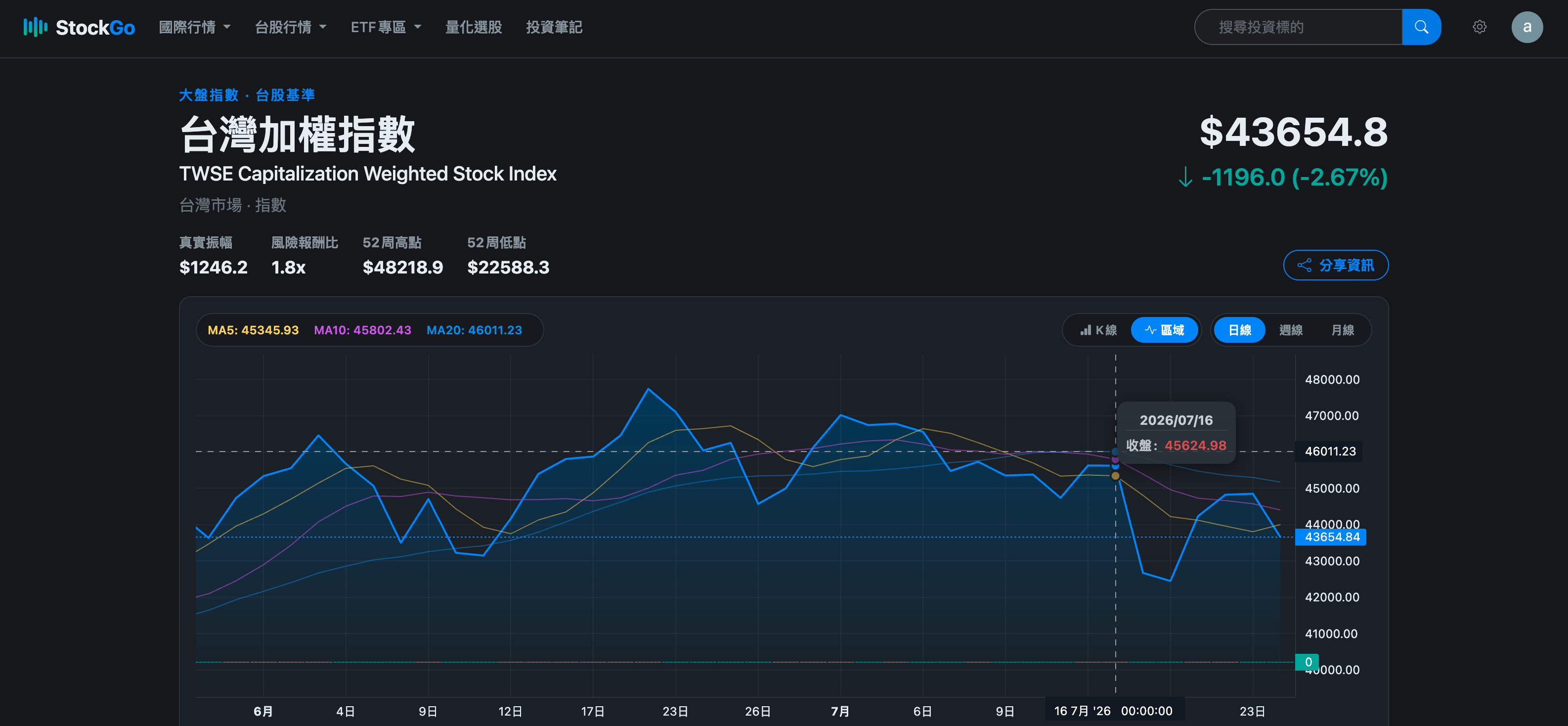Click the 2026/07/16 tooltip date
The width and height of the screenshot is (1568, 726).
pos(1176,420)
